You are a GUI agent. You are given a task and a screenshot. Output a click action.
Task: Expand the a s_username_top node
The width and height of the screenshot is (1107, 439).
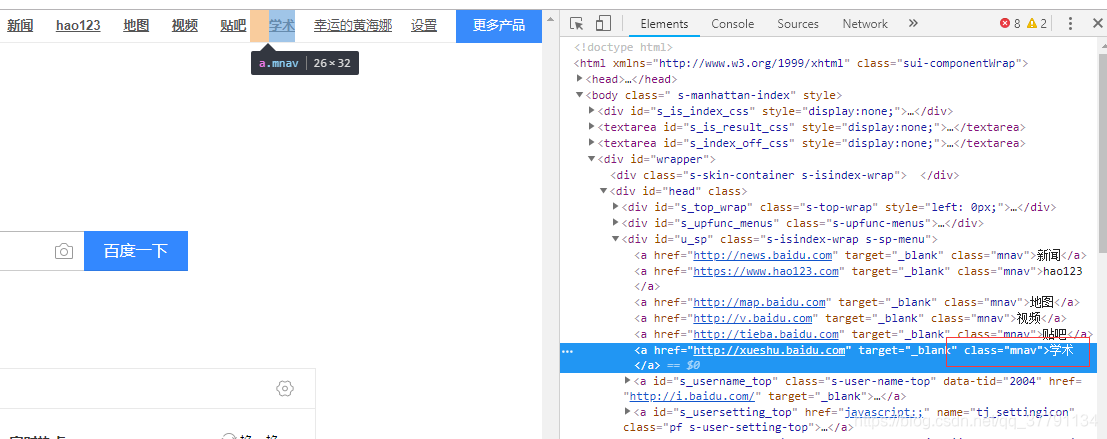[x=628, y=380]
